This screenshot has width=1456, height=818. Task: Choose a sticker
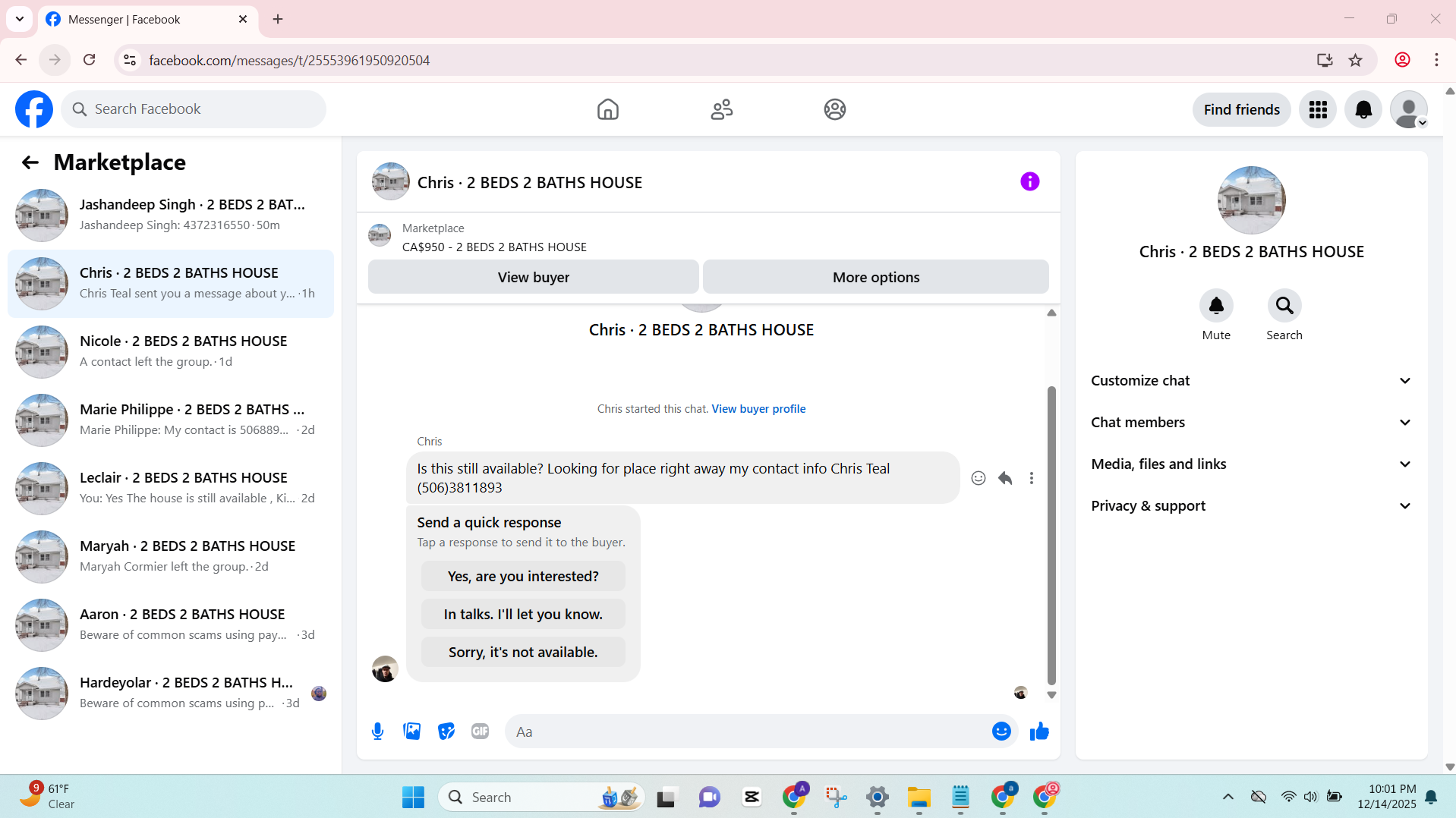click(446, 731)
